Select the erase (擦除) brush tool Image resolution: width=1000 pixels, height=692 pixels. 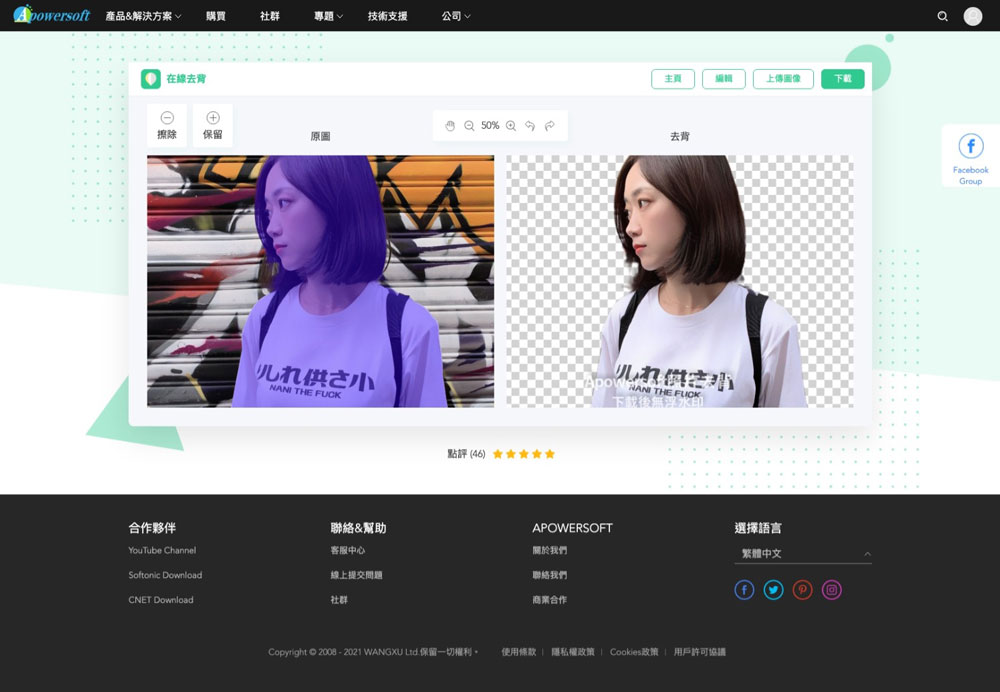pyautogui.click(x=167, y=125)
